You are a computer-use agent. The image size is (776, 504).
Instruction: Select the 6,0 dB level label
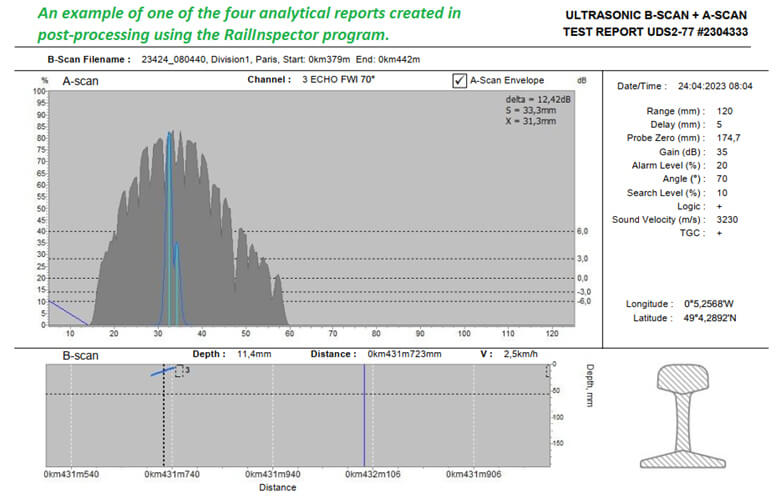pos(582,231)
